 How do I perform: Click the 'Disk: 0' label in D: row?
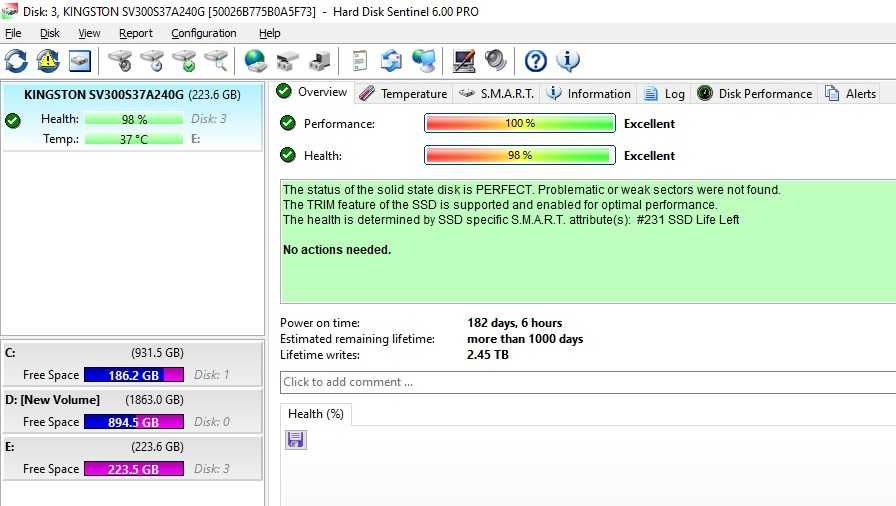(x=212, y=421)
